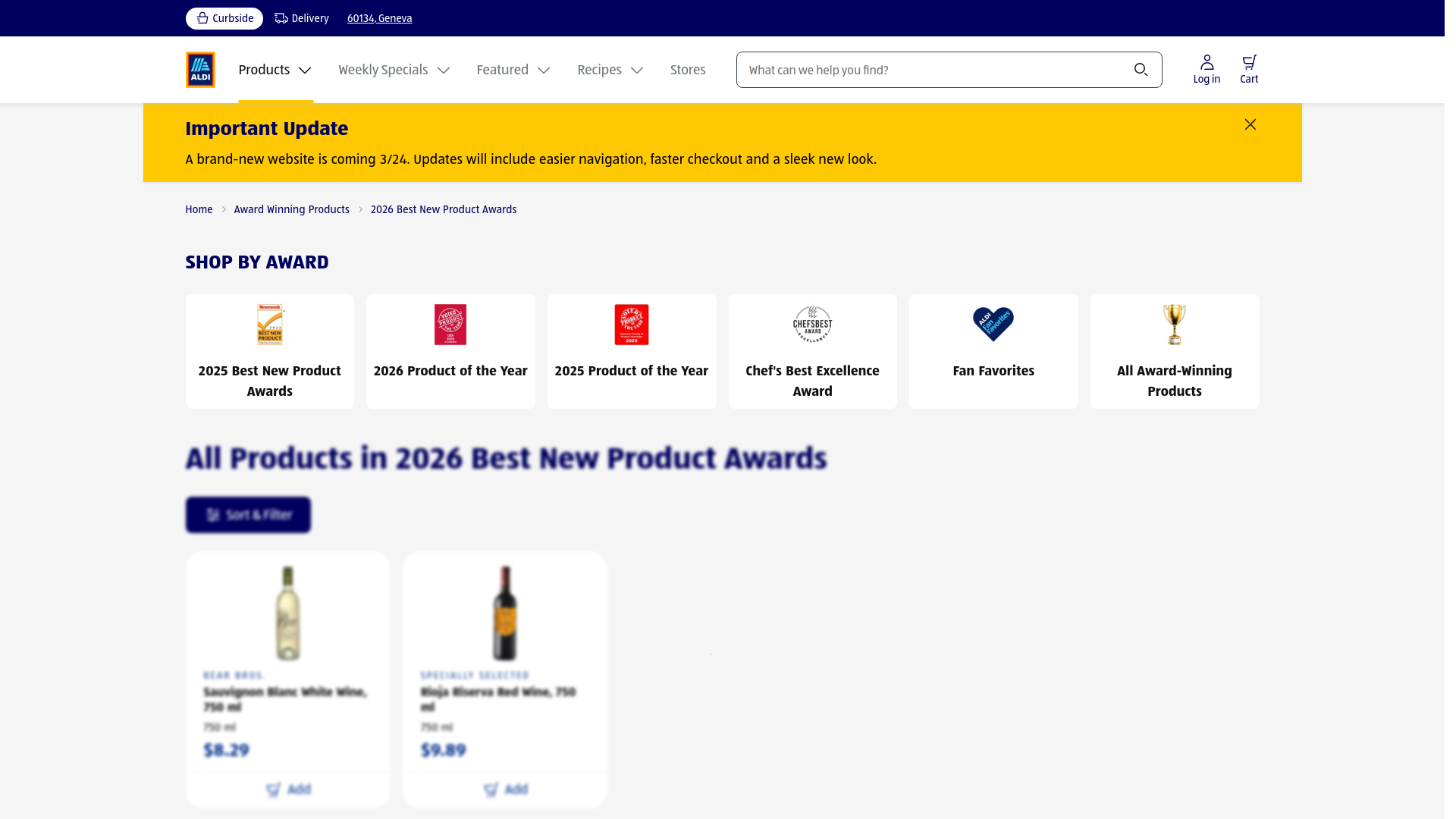Open 2025 Best New Product Awards label
The height and width of the screenshot is (819, 1456).
pos(270,381)
